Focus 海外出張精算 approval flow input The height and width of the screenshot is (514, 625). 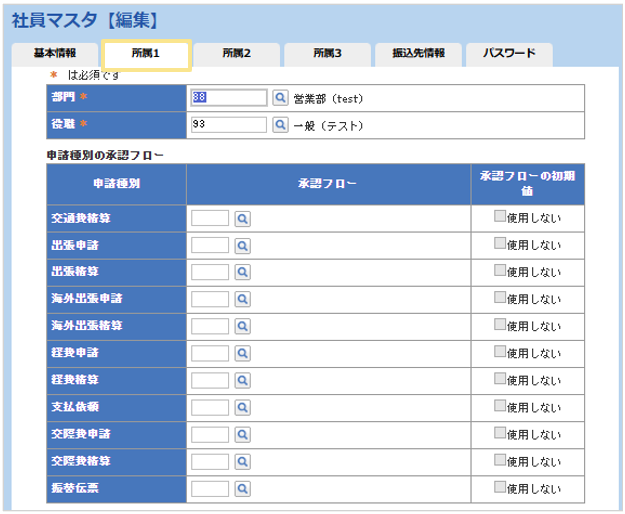(x=210, y=326)
